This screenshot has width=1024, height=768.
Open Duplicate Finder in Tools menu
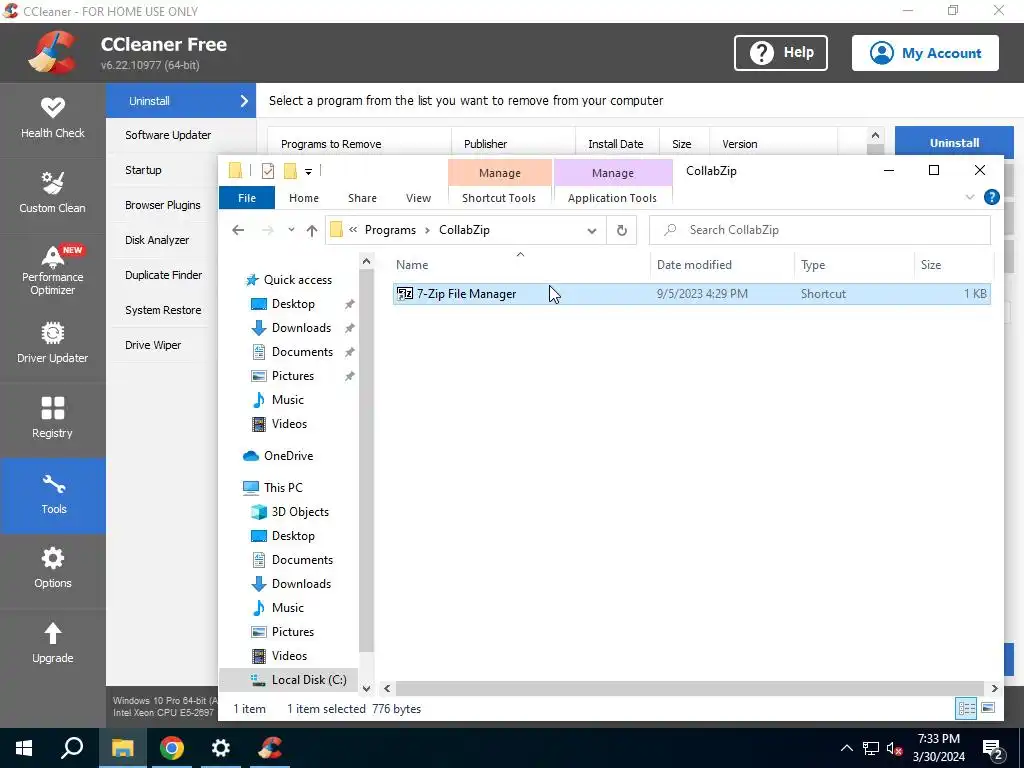(x=163, y=275)
